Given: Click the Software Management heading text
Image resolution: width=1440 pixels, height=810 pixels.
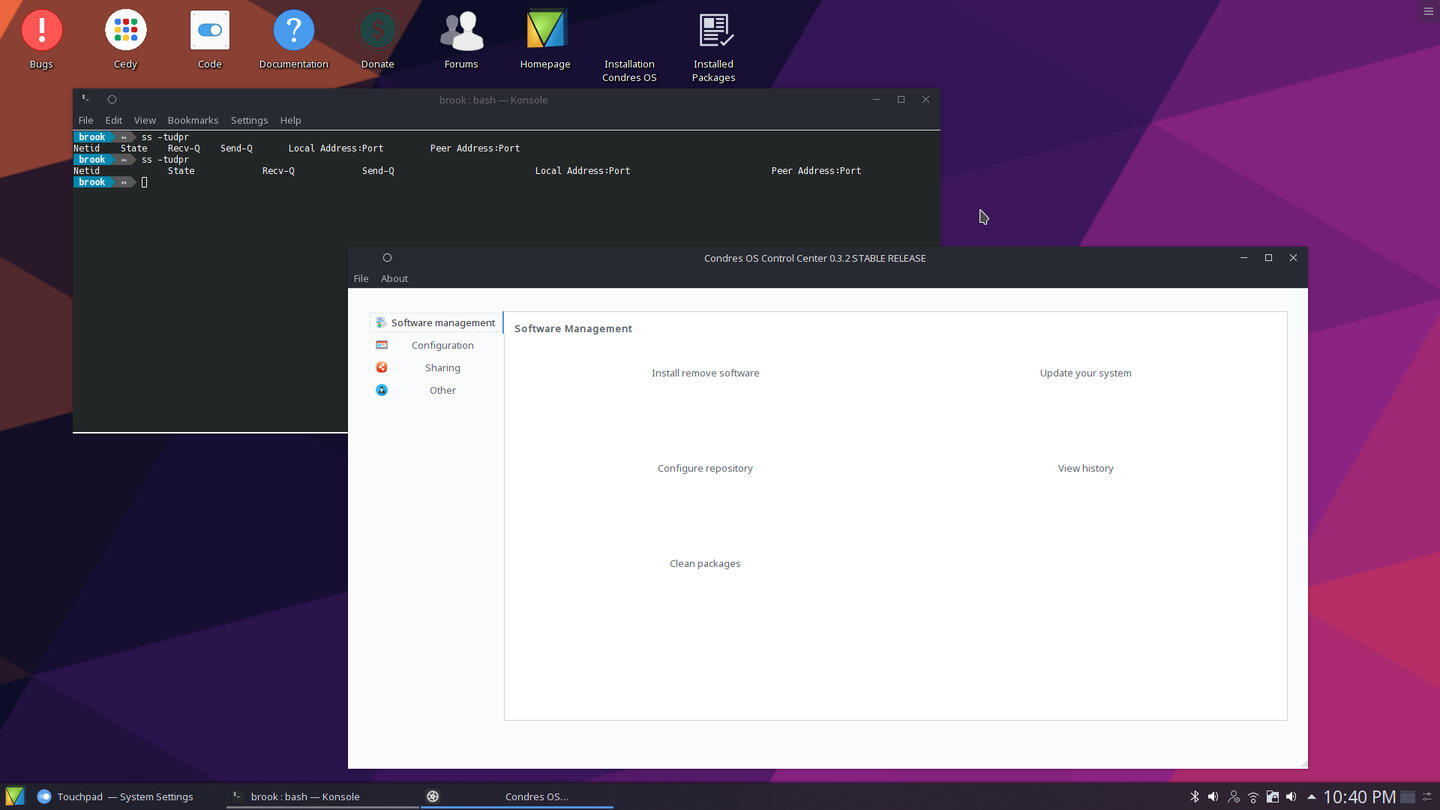Looking at the screenshot, I should coord(573,328).
